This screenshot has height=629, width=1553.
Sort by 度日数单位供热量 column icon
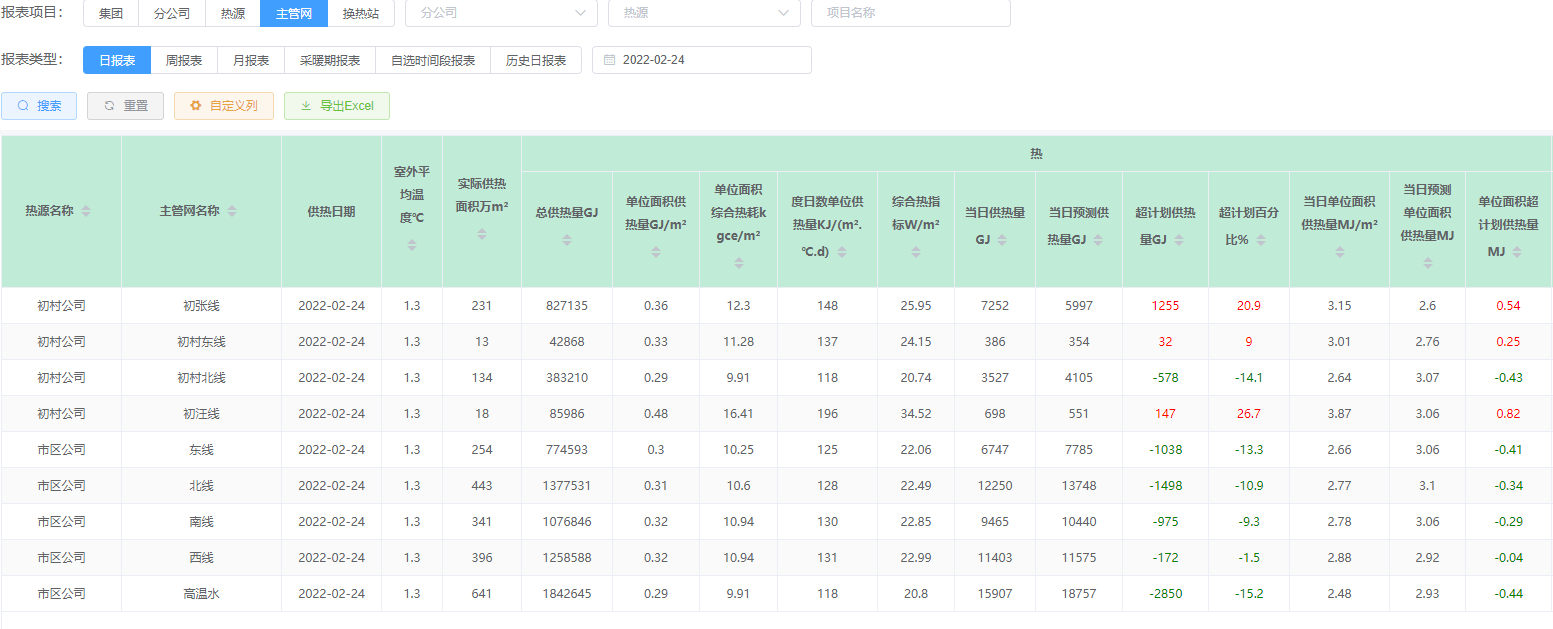tap(842, 253)
